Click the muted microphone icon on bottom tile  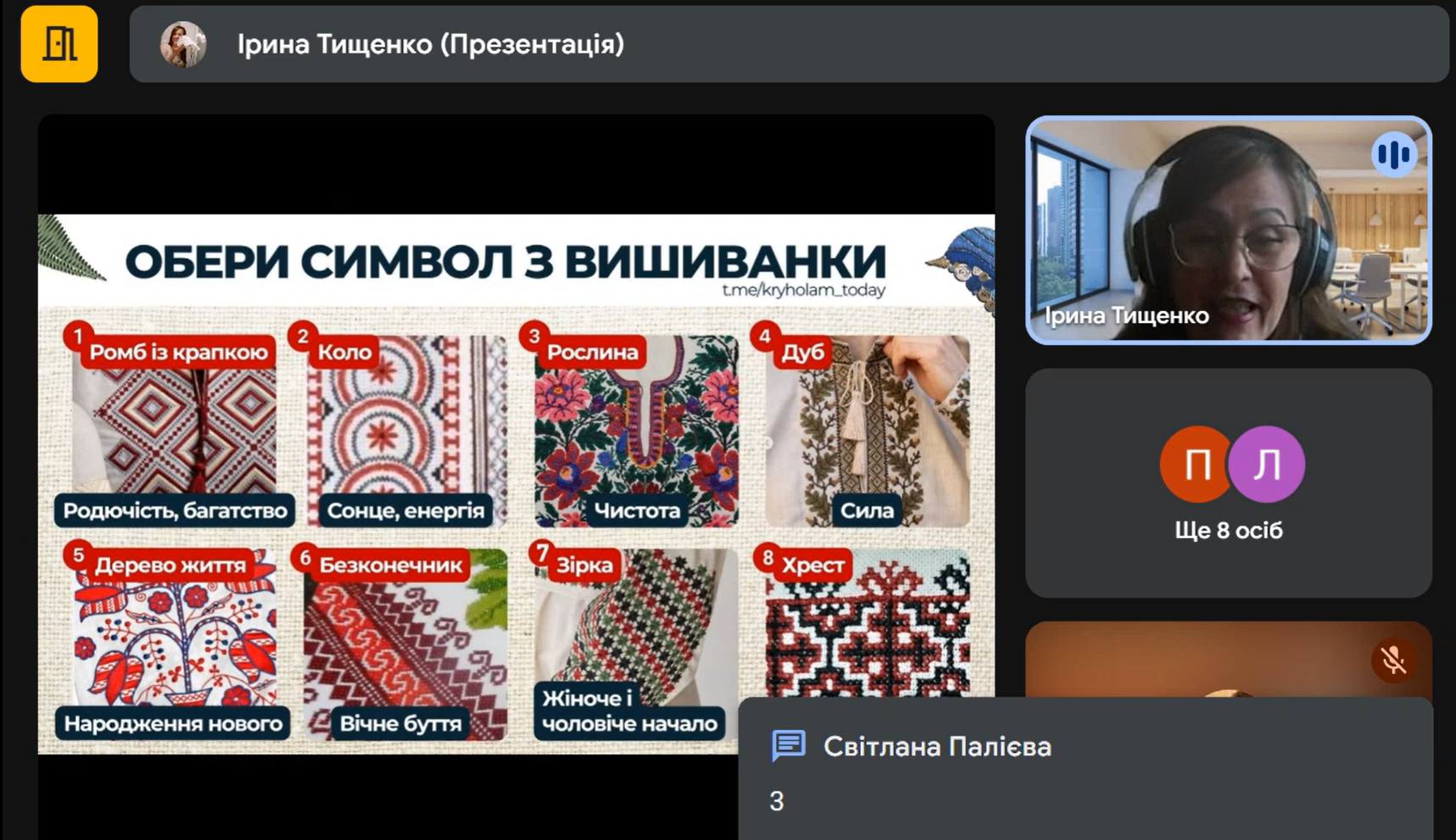click(1393, 659)
